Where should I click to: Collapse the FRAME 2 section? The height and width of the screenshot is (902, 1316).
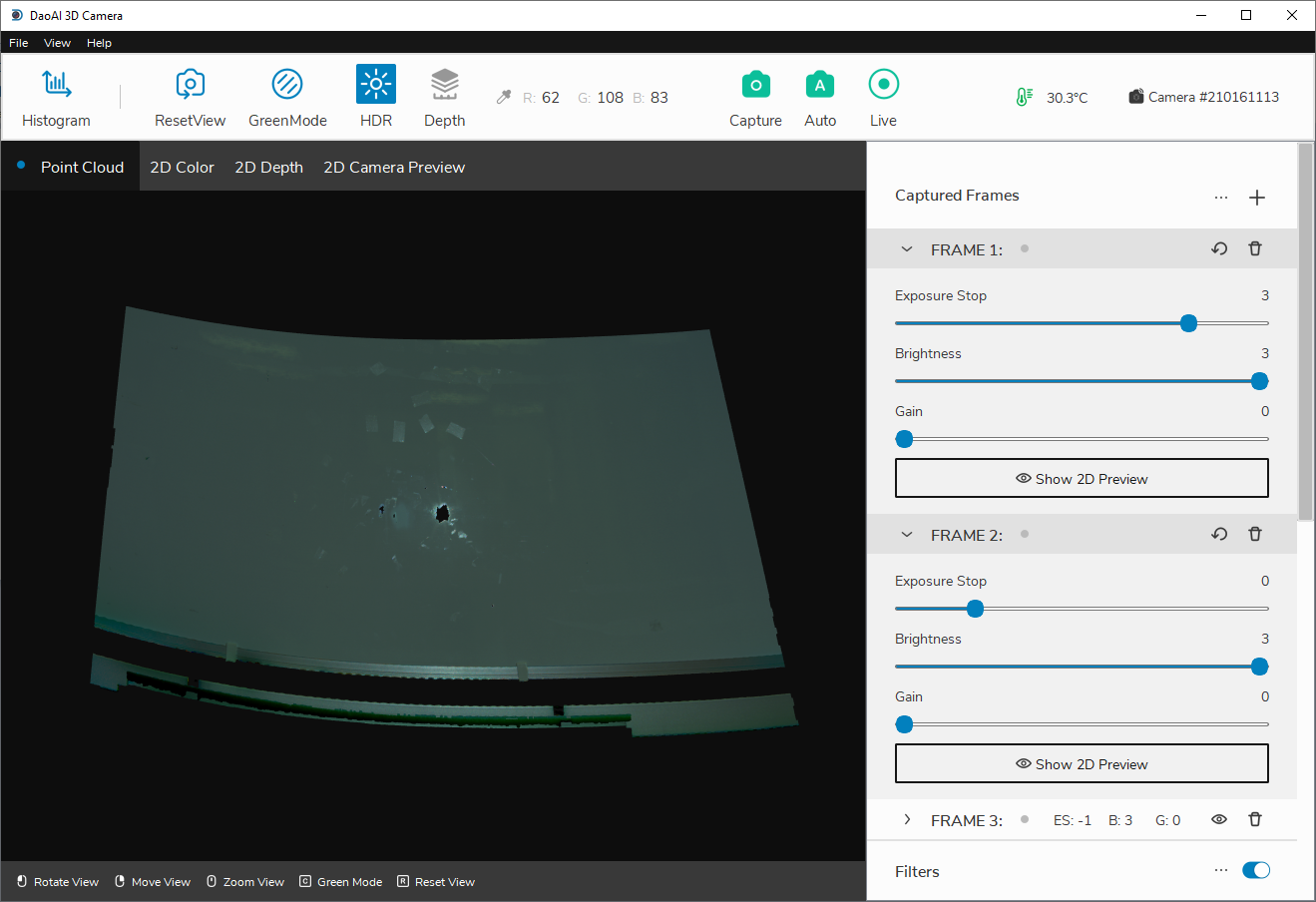pyautogui.click(x=907, y=535)
